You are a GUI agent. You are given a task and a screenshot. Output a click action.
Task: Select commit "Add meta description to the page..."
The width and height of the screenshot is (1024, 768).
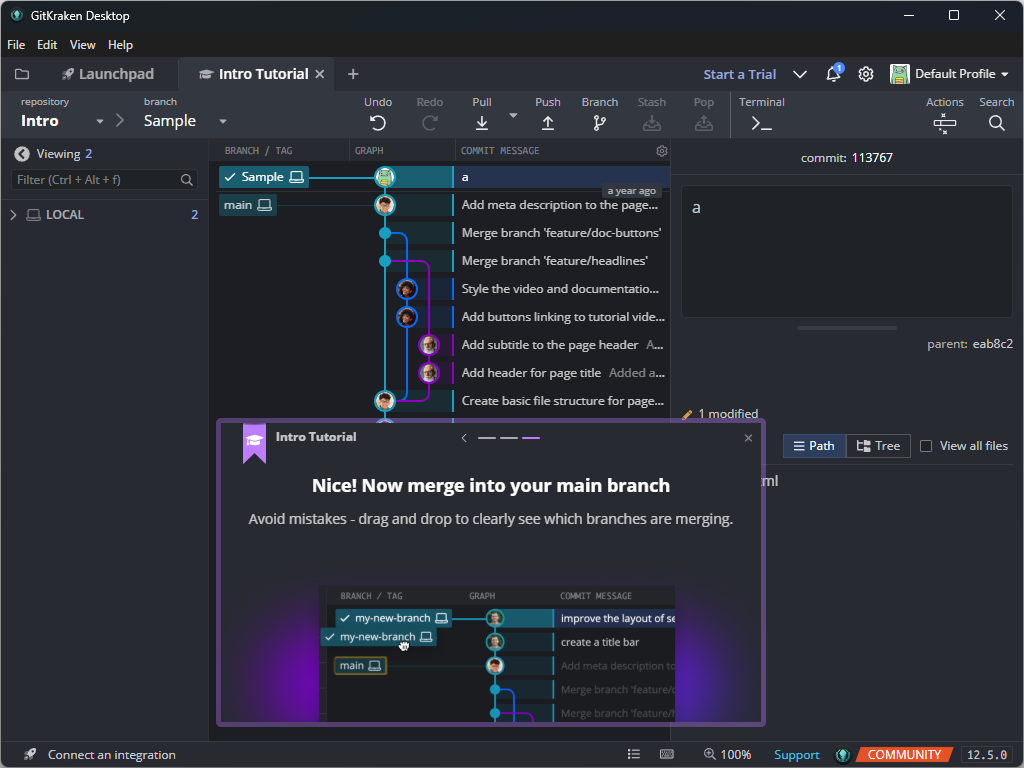[560, 205]
